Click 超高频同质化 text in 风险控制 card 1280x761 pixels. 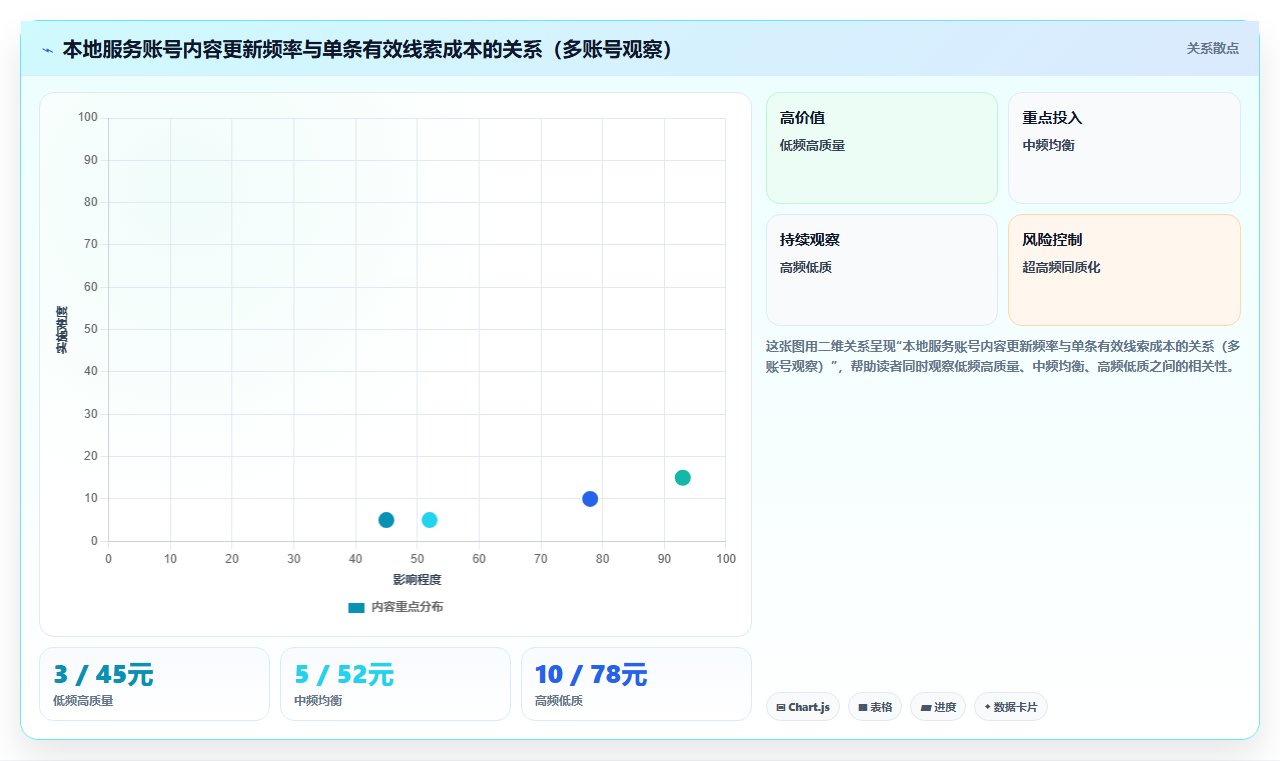[1061, 268]
